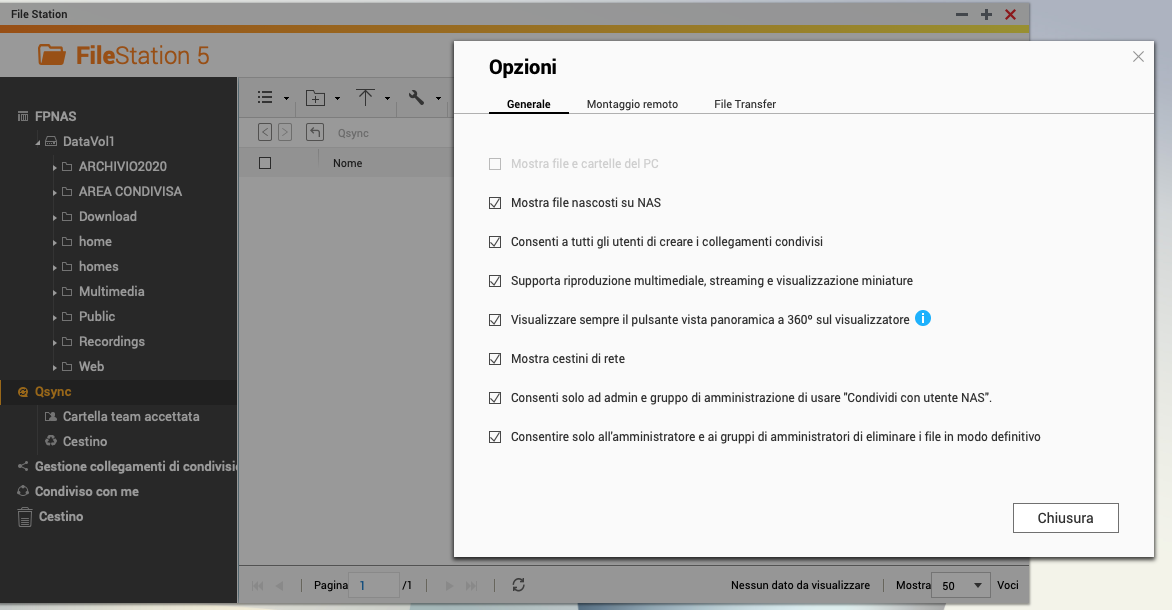
Task: Open the items per page dropdown
Action: 960,586
